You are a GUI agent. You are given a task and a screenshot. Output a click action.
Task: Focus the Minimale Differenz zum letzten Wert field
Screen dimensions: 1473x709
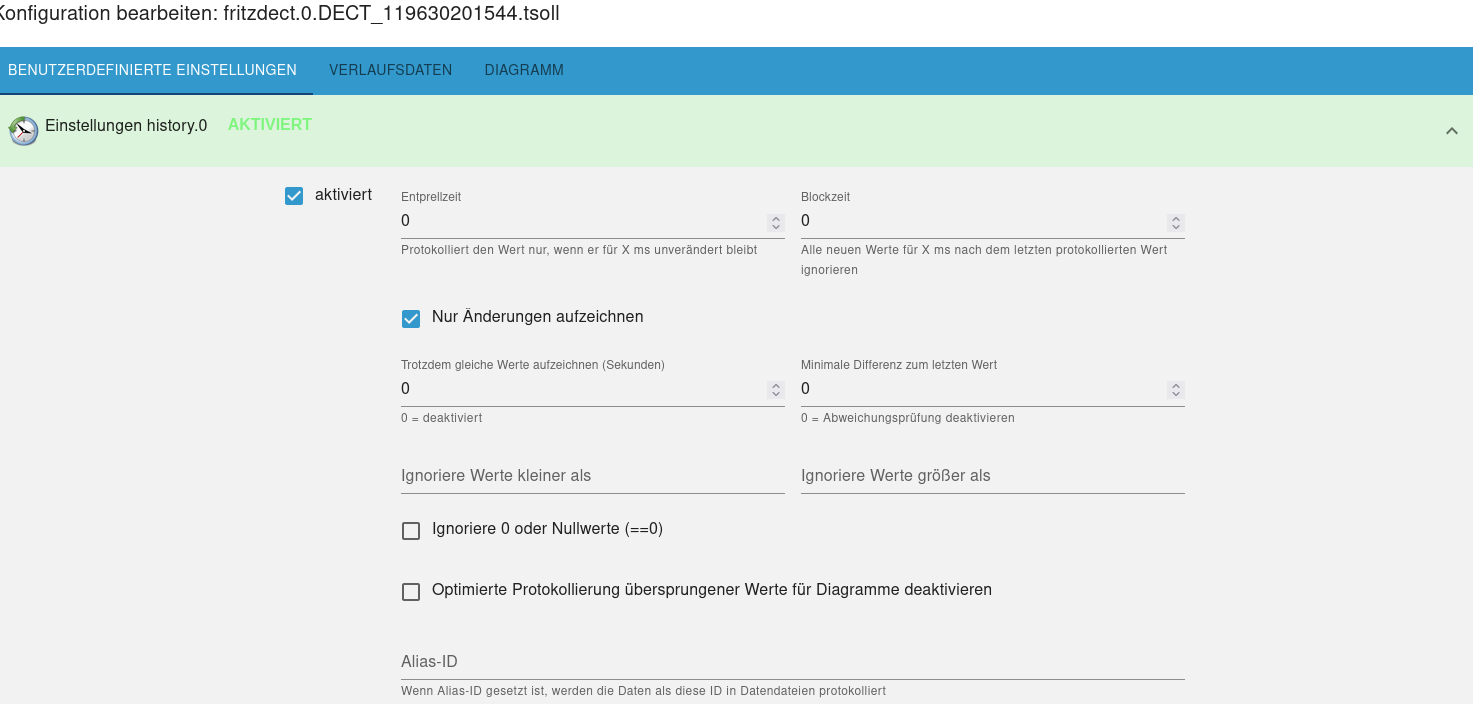(980, 389)
